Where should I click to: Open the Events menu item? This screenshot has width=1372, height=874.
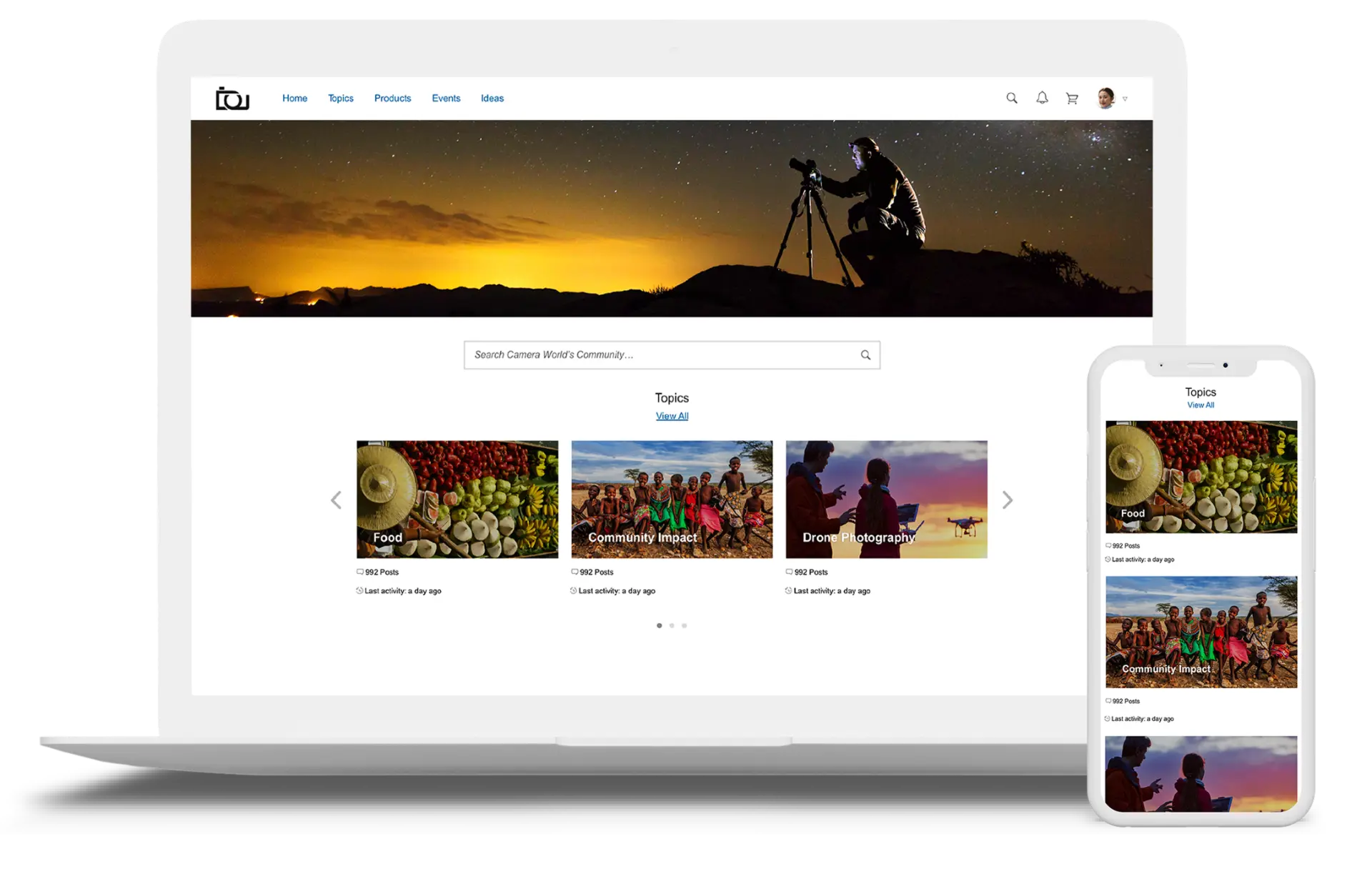(x=446, y=99)
